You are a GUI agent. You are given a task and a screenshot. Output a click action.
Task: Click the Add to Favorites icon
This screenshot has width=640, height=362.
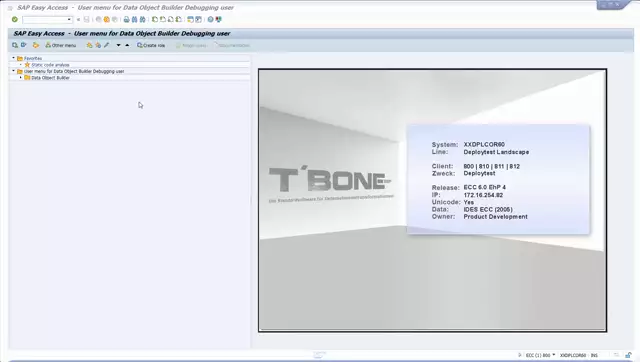89,45
